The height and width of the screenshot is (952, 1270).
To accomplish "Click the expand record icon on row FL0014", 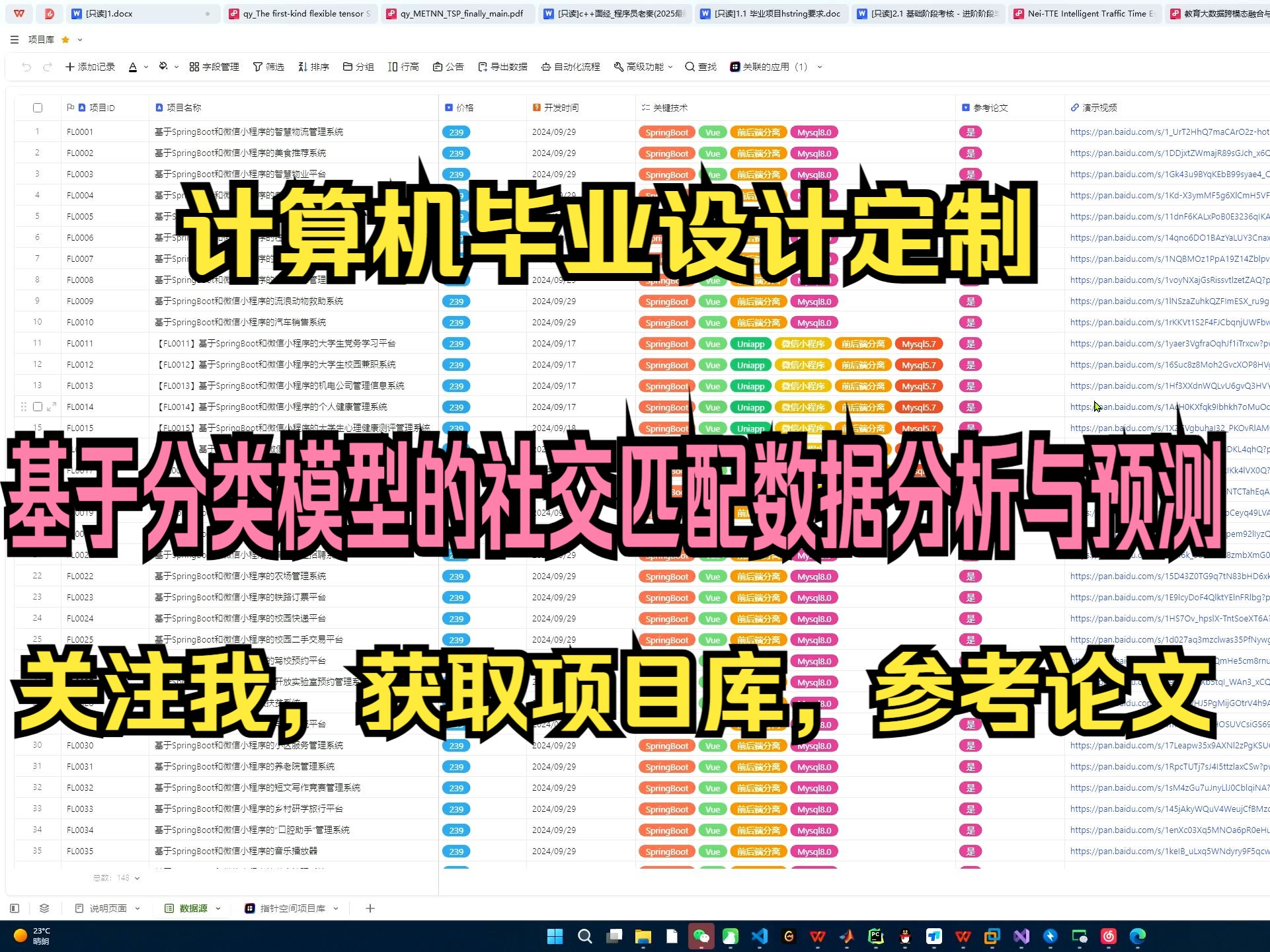I will [52, 407].
